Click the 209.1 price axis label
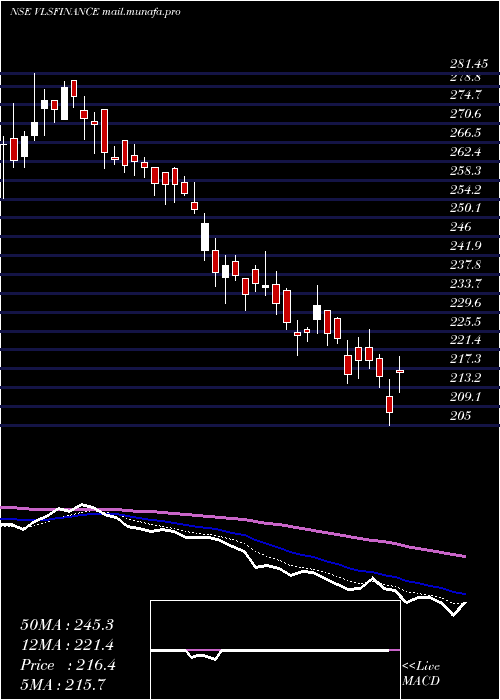The width and height of the screenshot is (500, 700). click(x=466, y=397)
